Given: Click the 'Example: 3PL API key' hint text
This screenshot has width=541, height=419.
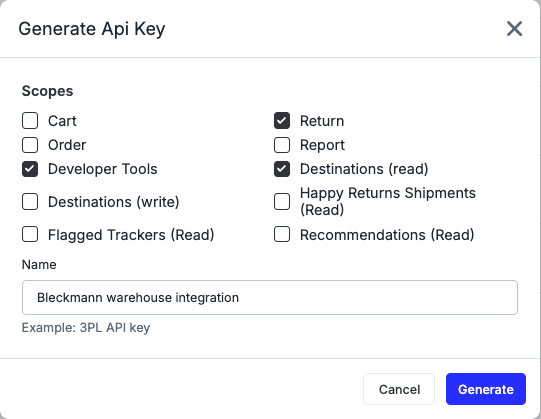Looking at the screenshot, I should click(x=86, y=328).
